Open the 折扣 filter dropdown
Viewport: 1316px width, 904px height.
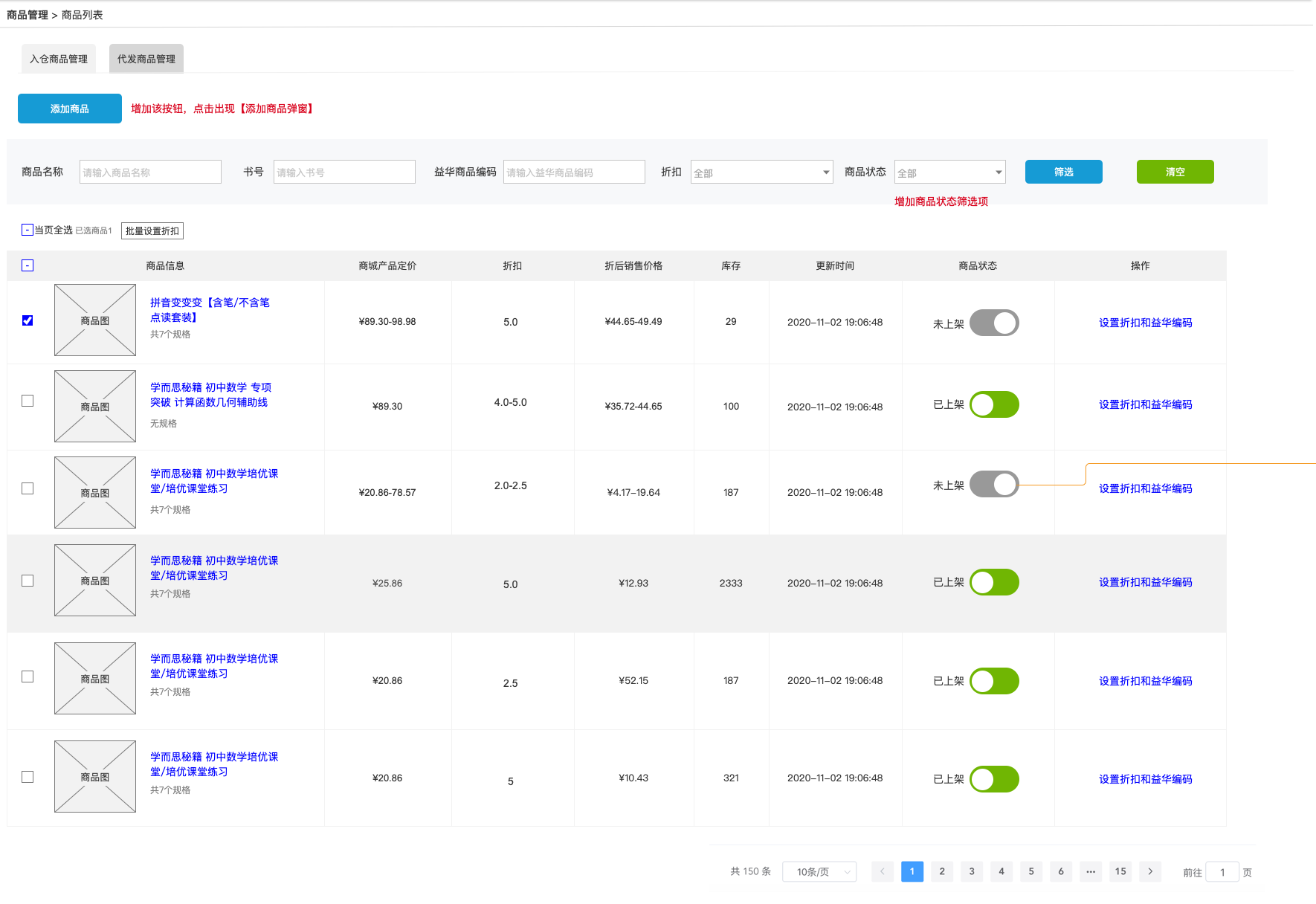pyautogui.click(x=762, y=172)
